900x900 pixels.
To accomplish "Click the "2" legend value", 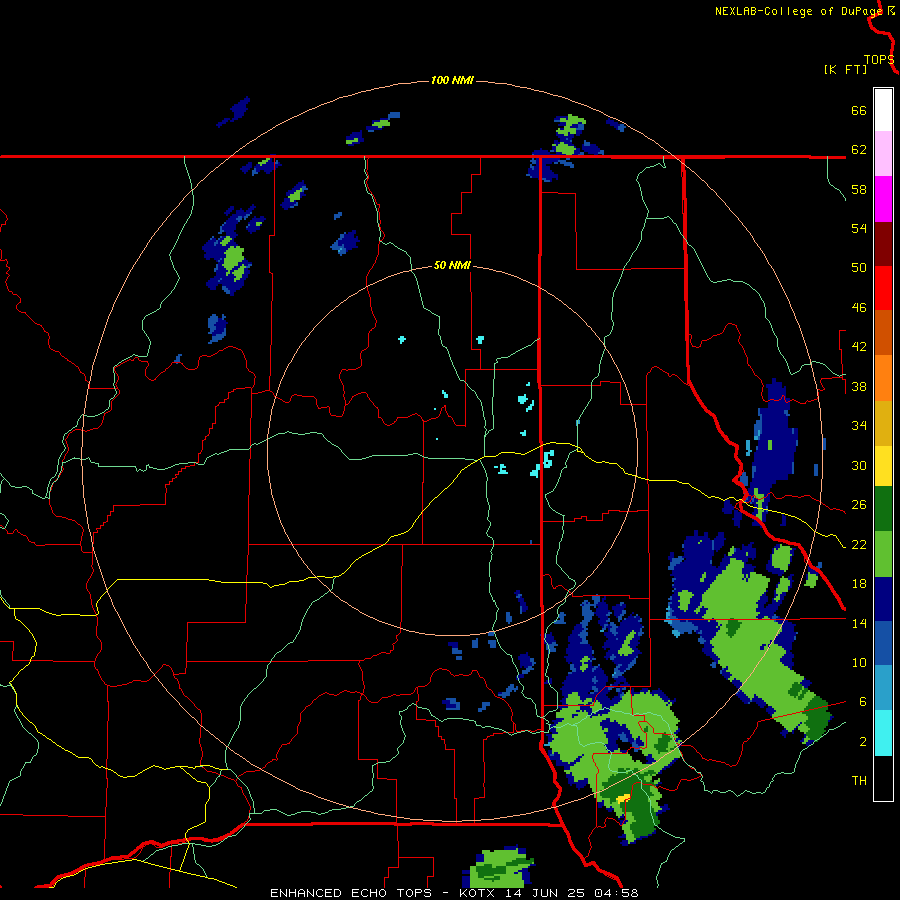I will [862, 742].
